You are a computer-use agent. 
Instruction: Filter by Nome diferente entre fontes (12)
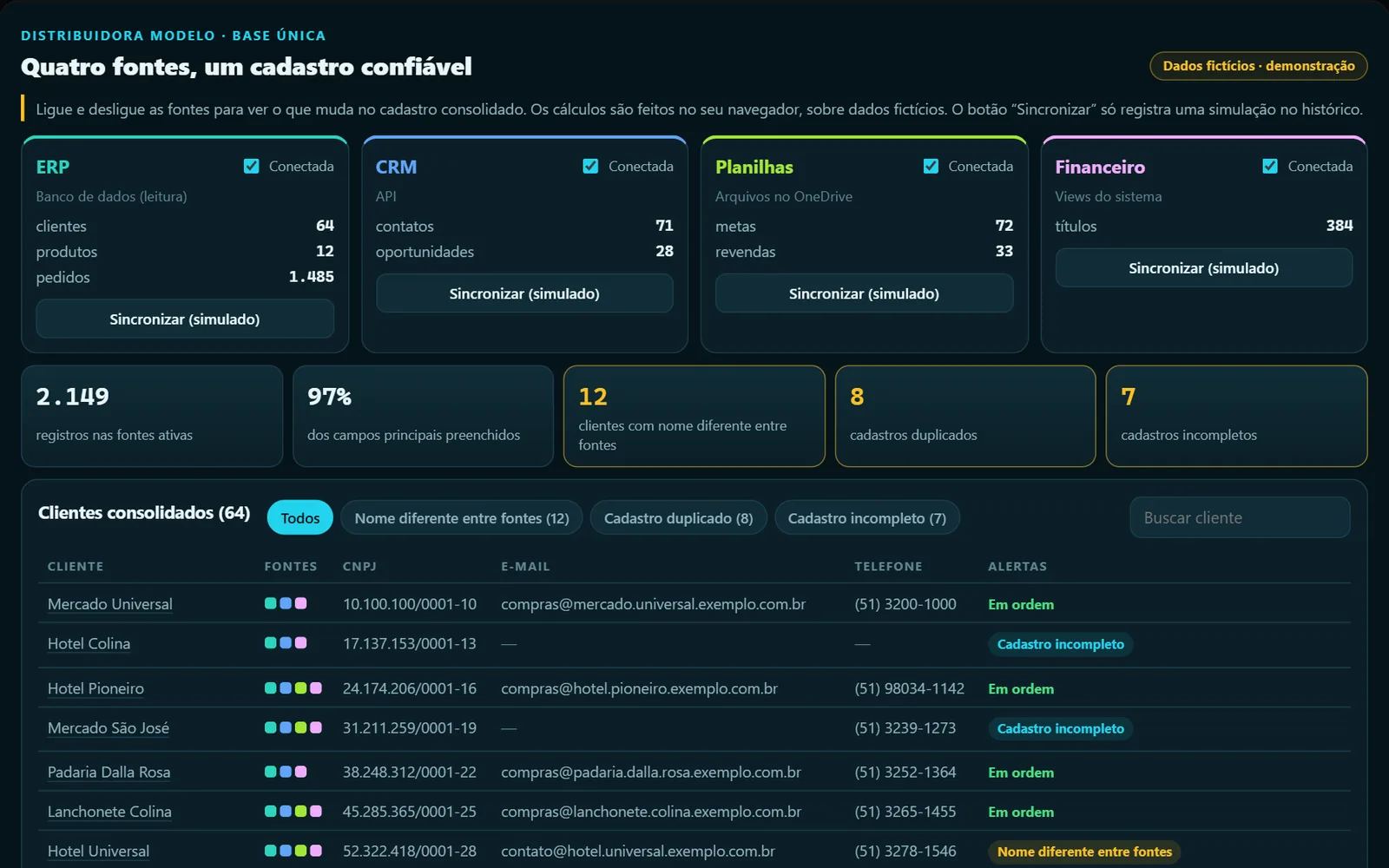pos(462,518)
